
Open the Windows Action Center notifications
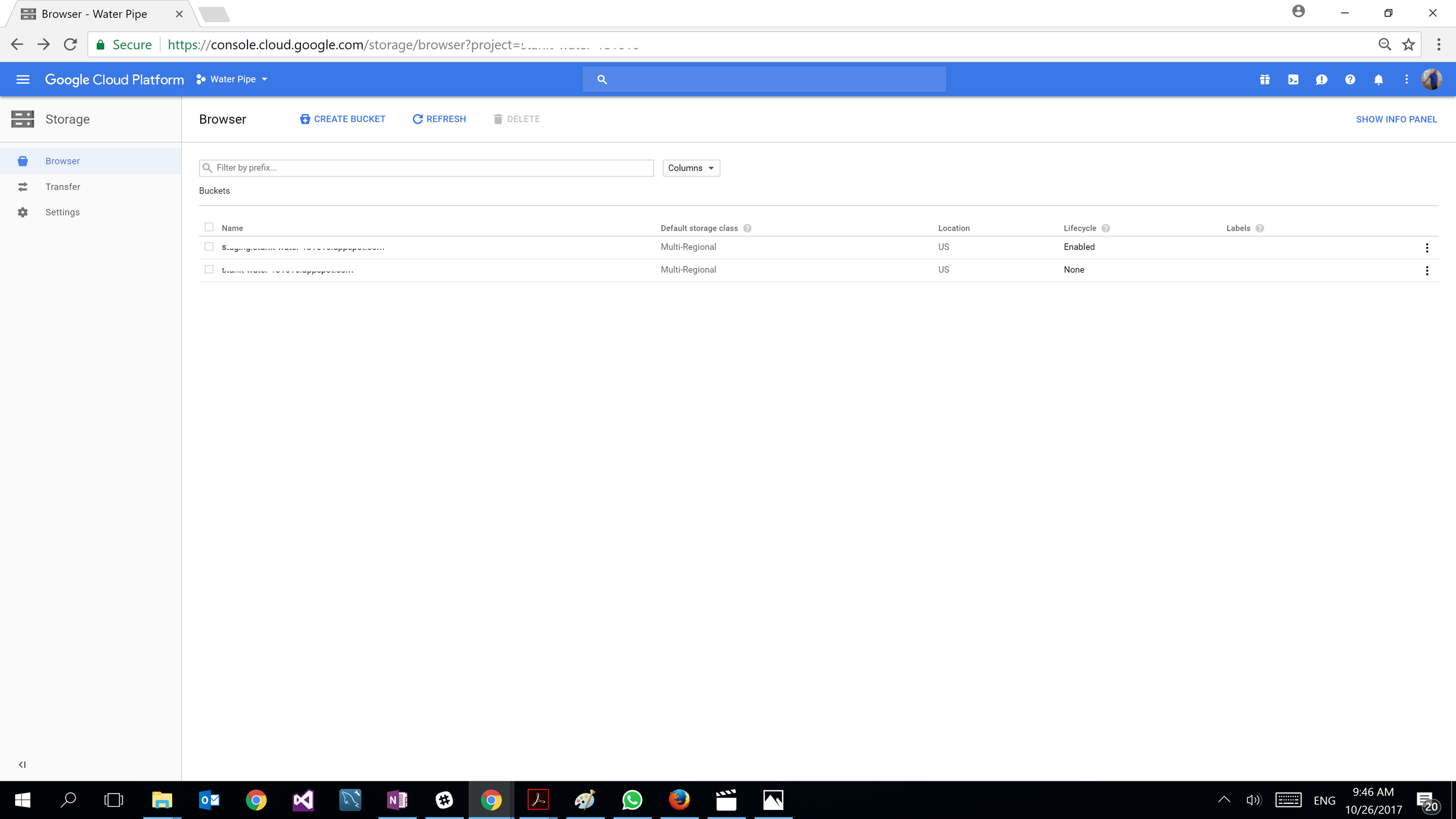click(x=1427, y=801)
